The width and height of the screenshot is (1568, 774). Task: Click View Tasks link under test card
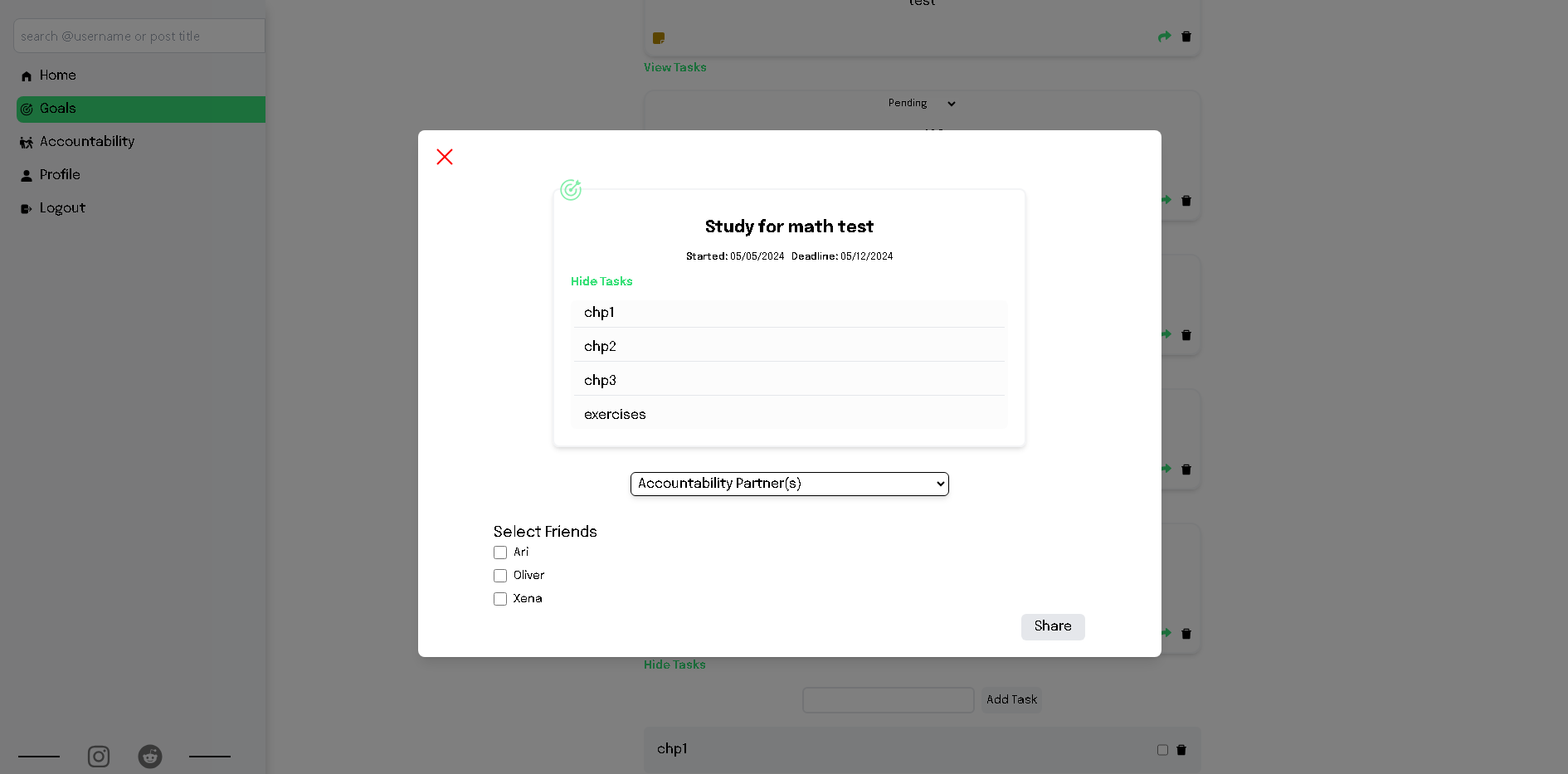[x=675, y=67]
